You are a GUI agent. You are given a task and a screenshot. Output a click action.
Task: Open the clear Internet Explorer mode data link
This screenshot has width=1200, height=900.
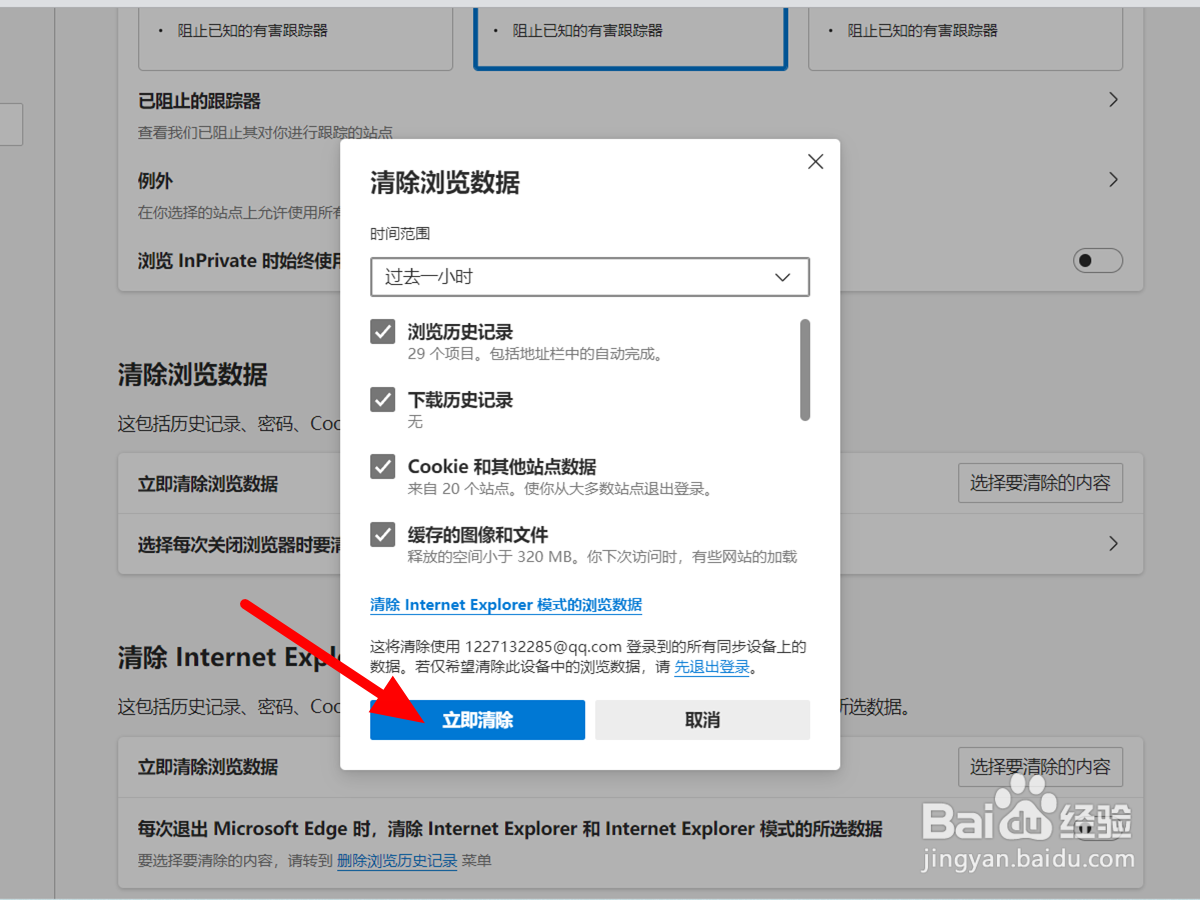click(506, 605)
